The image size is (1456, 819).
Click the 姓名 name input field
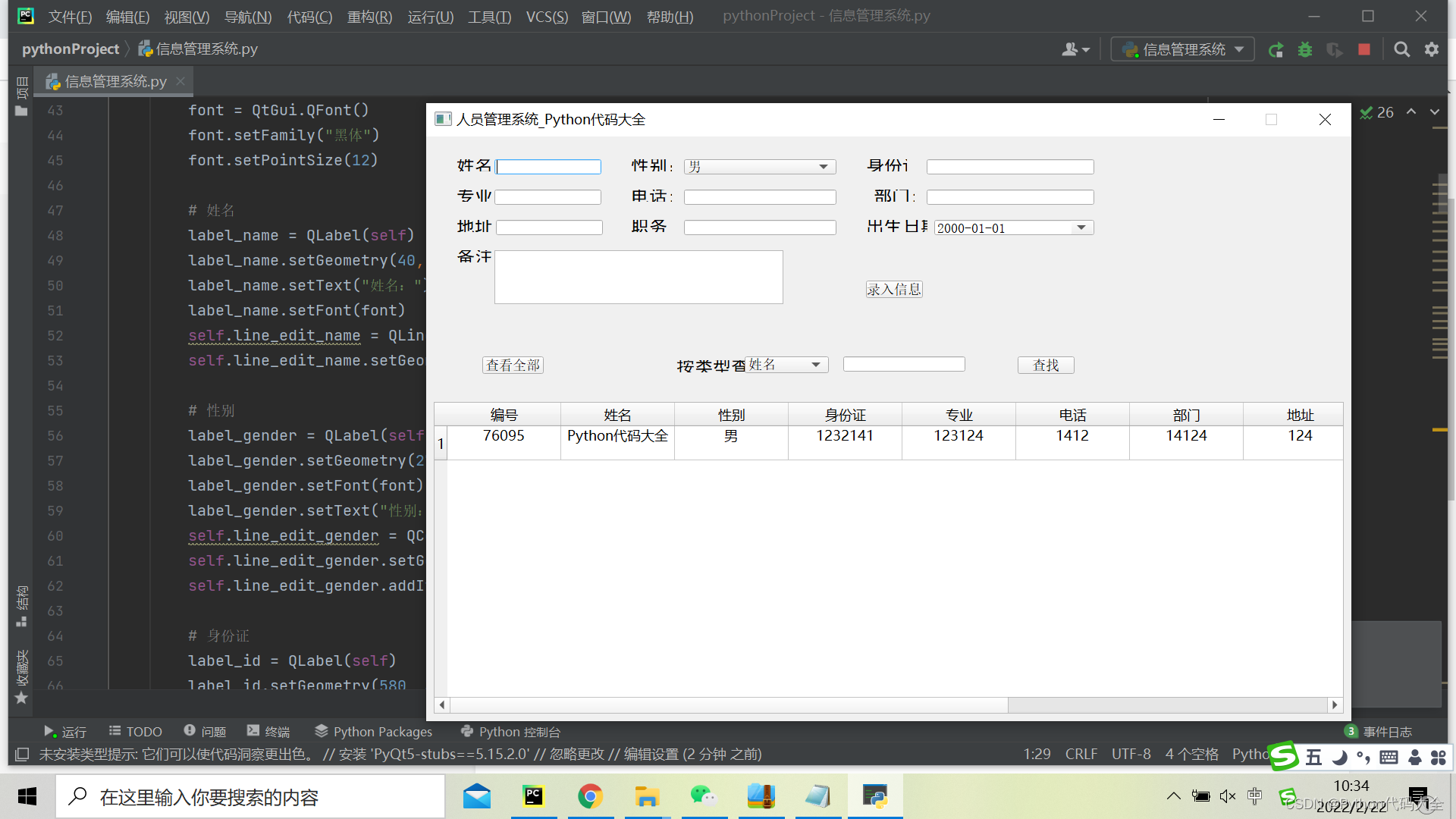click(x=548, y=167)
